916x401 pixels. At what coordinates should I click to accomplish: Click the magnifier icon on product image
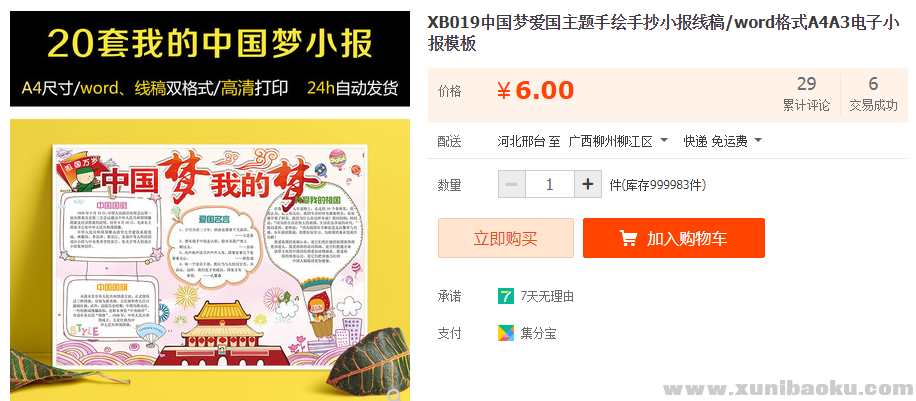click(x=395, y=395)
